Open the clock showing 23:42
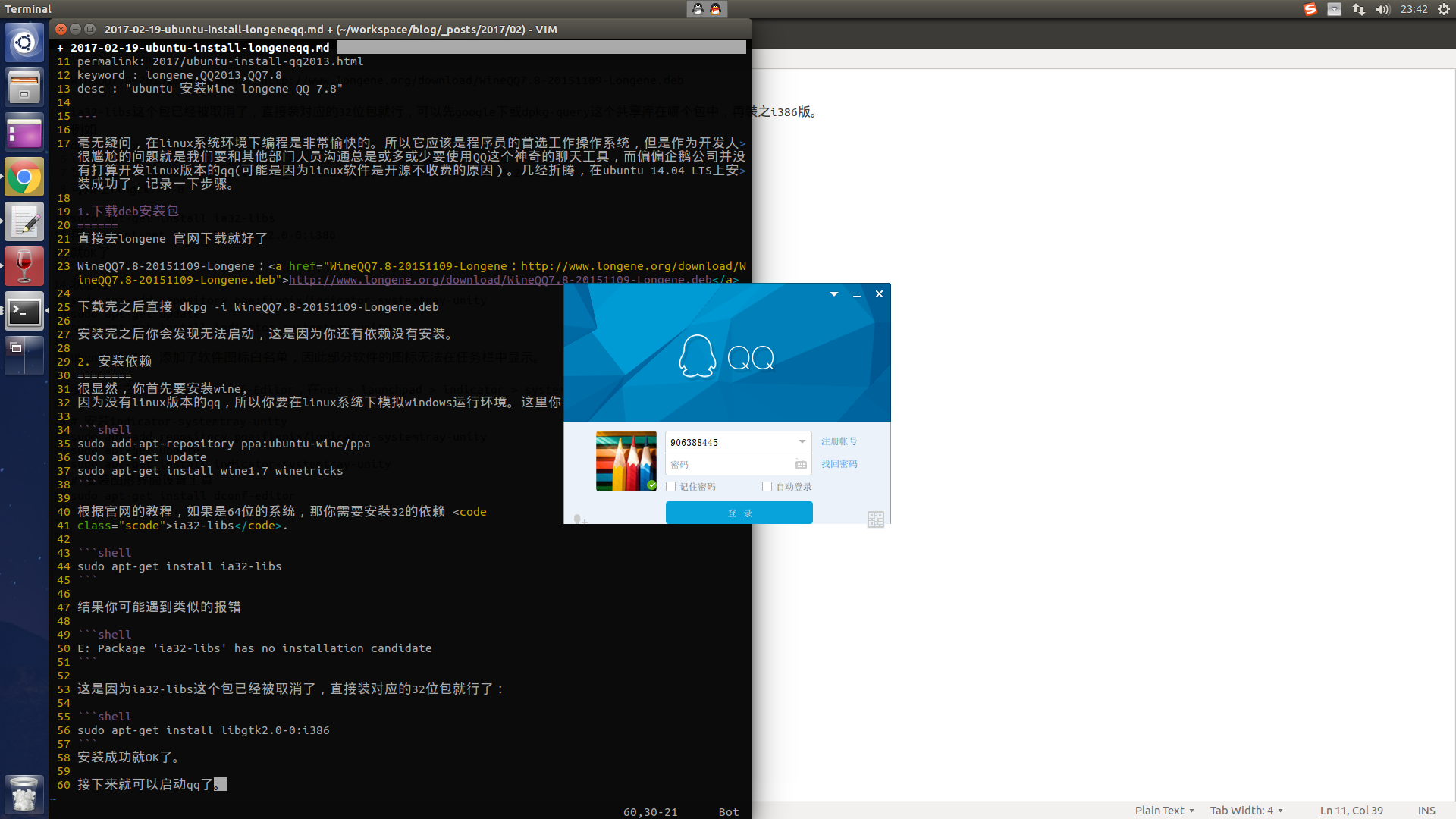This screenshot has width=1456, height=819. tap(1414, 9)
